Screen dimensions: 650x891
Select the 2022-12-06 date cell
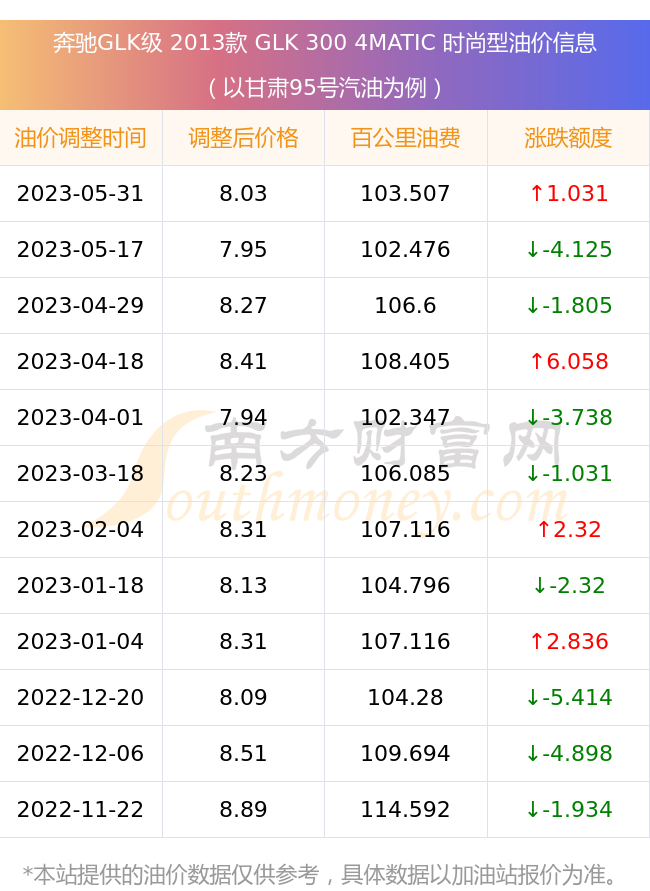pos(81,753)
